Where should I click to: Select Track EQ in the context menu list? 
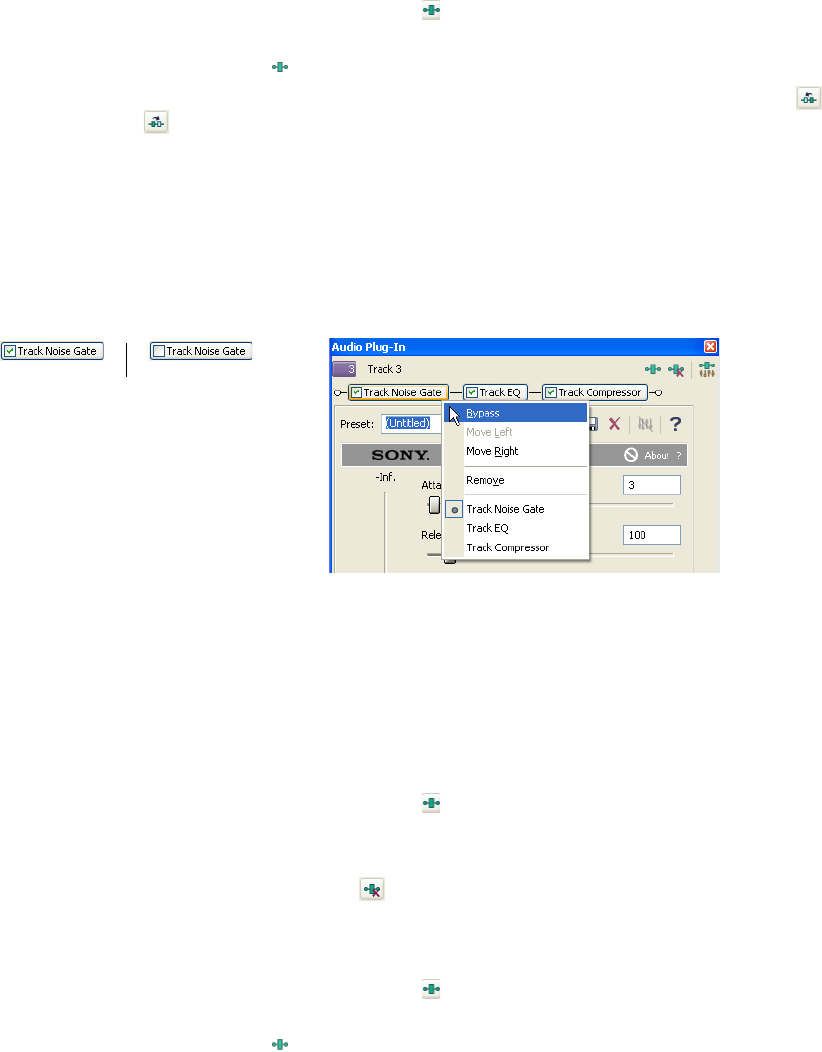pos(515,529)
